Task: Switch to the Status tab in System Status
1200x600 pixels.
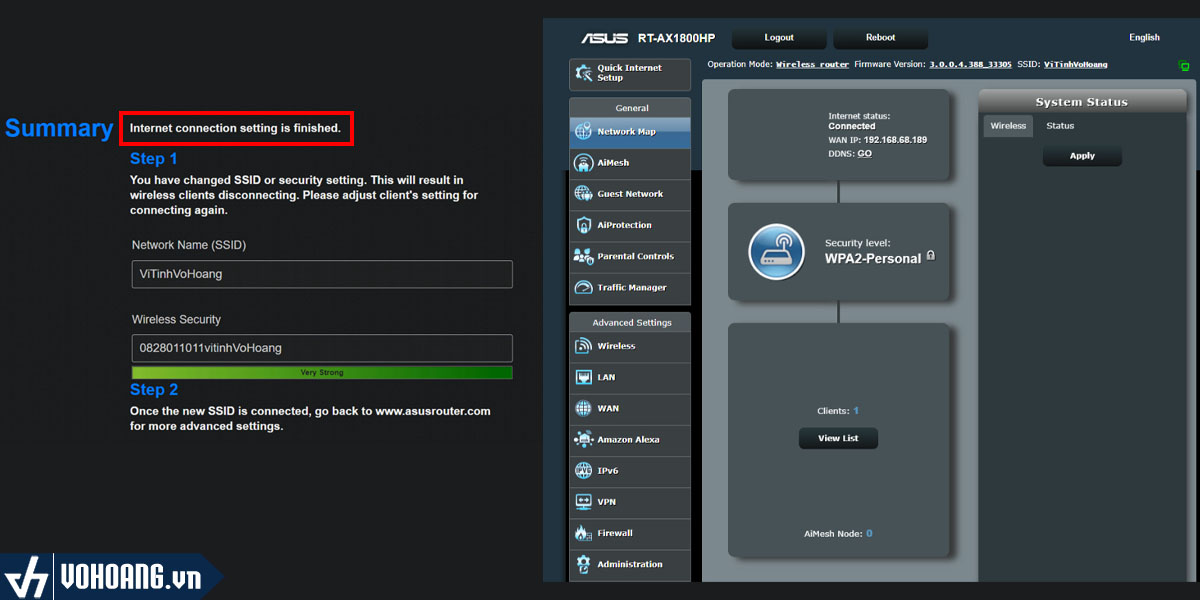Action: pyautogui.click(x=1060, y=126)
